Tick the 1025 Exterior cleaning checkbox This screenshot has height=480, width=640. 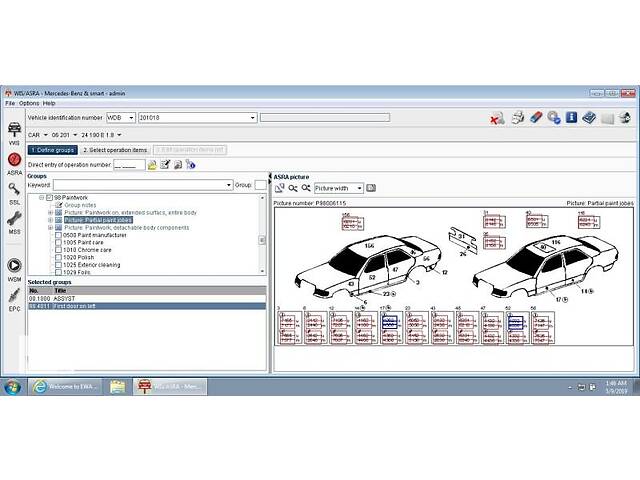coord(58,265)
